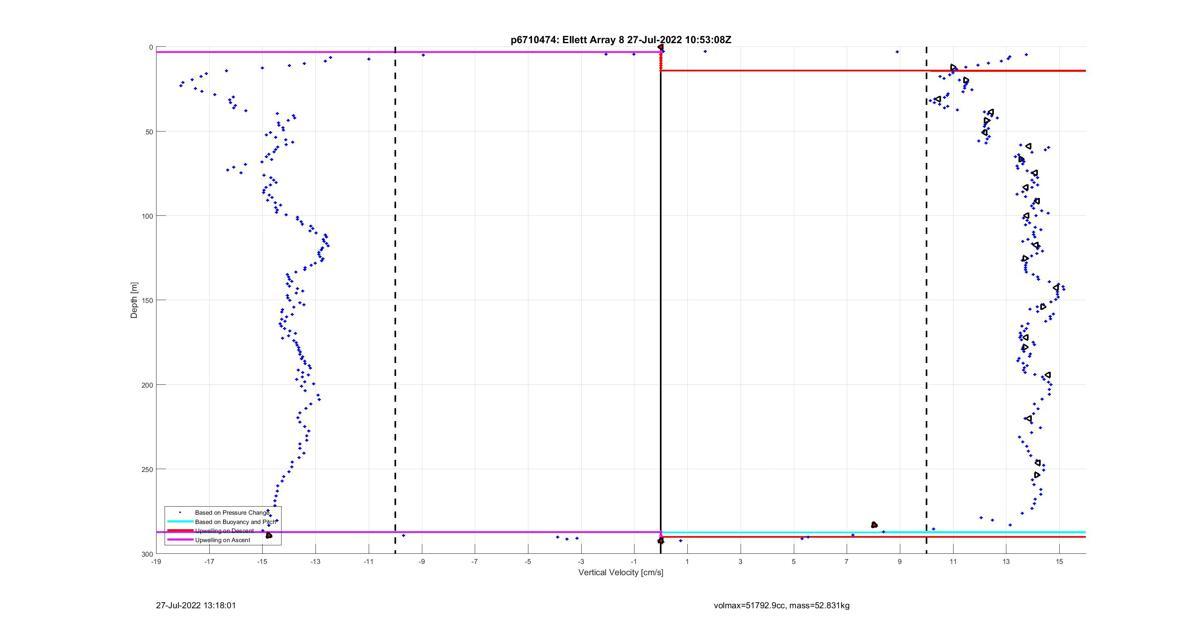Click the plot title 'p6710474: Ellett Array 8'

[567, 40]
